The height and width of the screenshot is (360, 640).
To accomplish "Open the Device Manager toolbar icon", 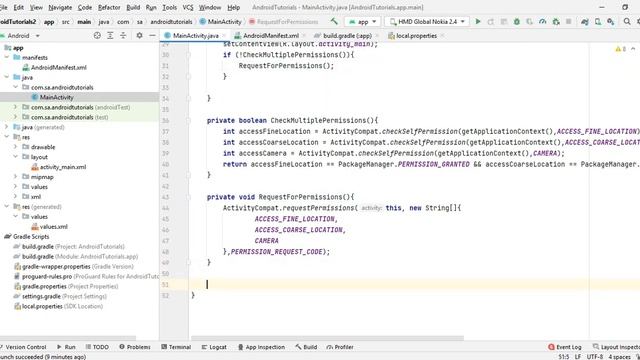I will pyautogui.click(x=598, y=22).
